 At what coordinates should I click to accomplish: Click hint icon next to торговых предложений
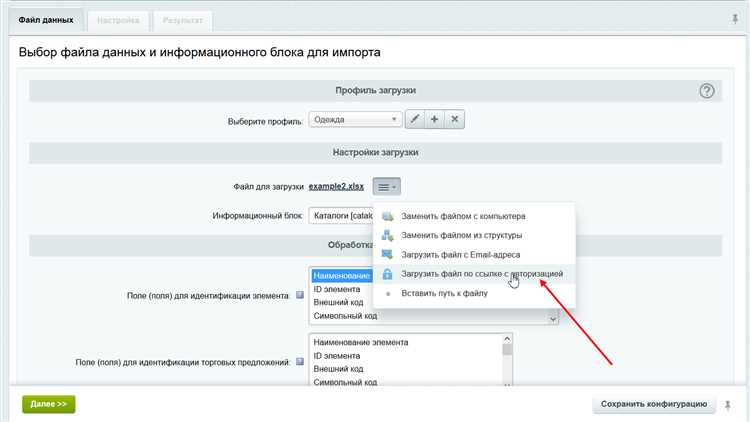[x=300, y=362]
